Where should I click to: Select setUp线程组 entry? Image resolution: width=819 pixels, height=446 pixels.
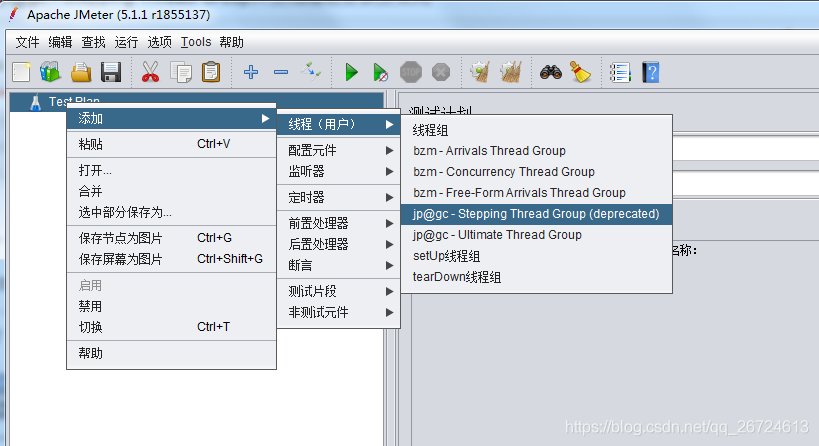pyautogui.click(x=536, y=256)
